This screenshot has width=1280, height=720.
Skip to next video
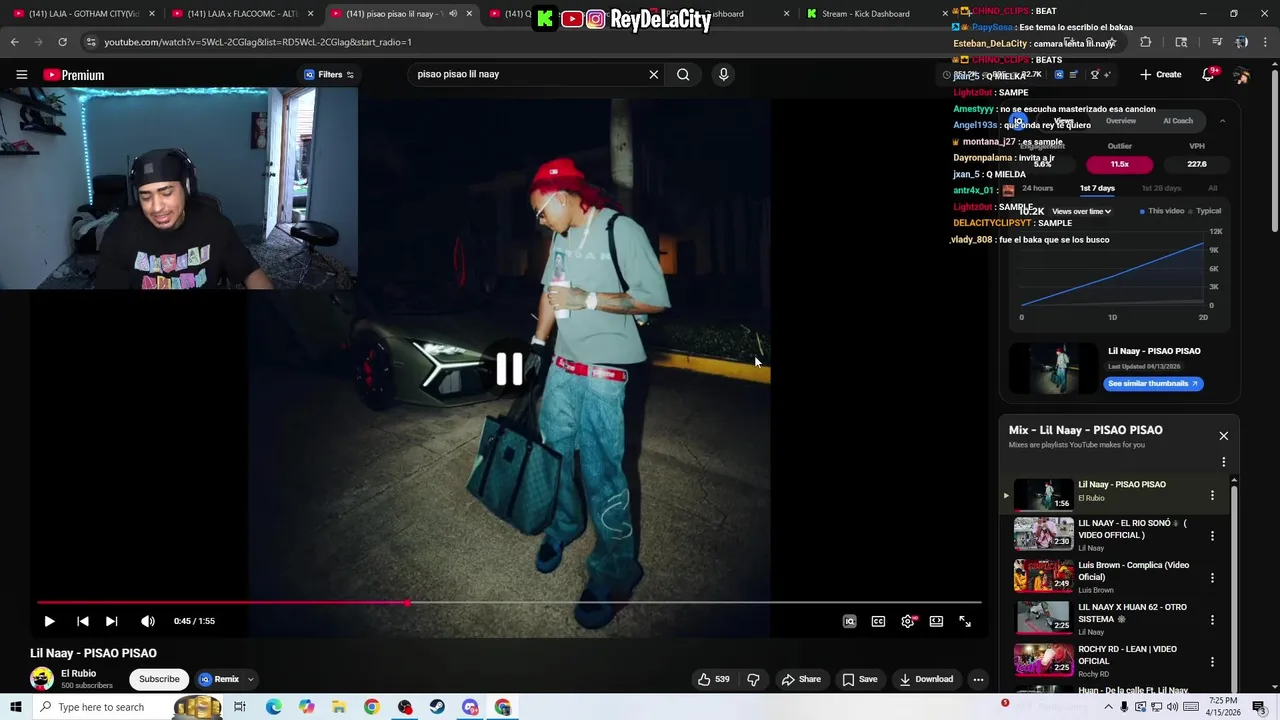111,621
